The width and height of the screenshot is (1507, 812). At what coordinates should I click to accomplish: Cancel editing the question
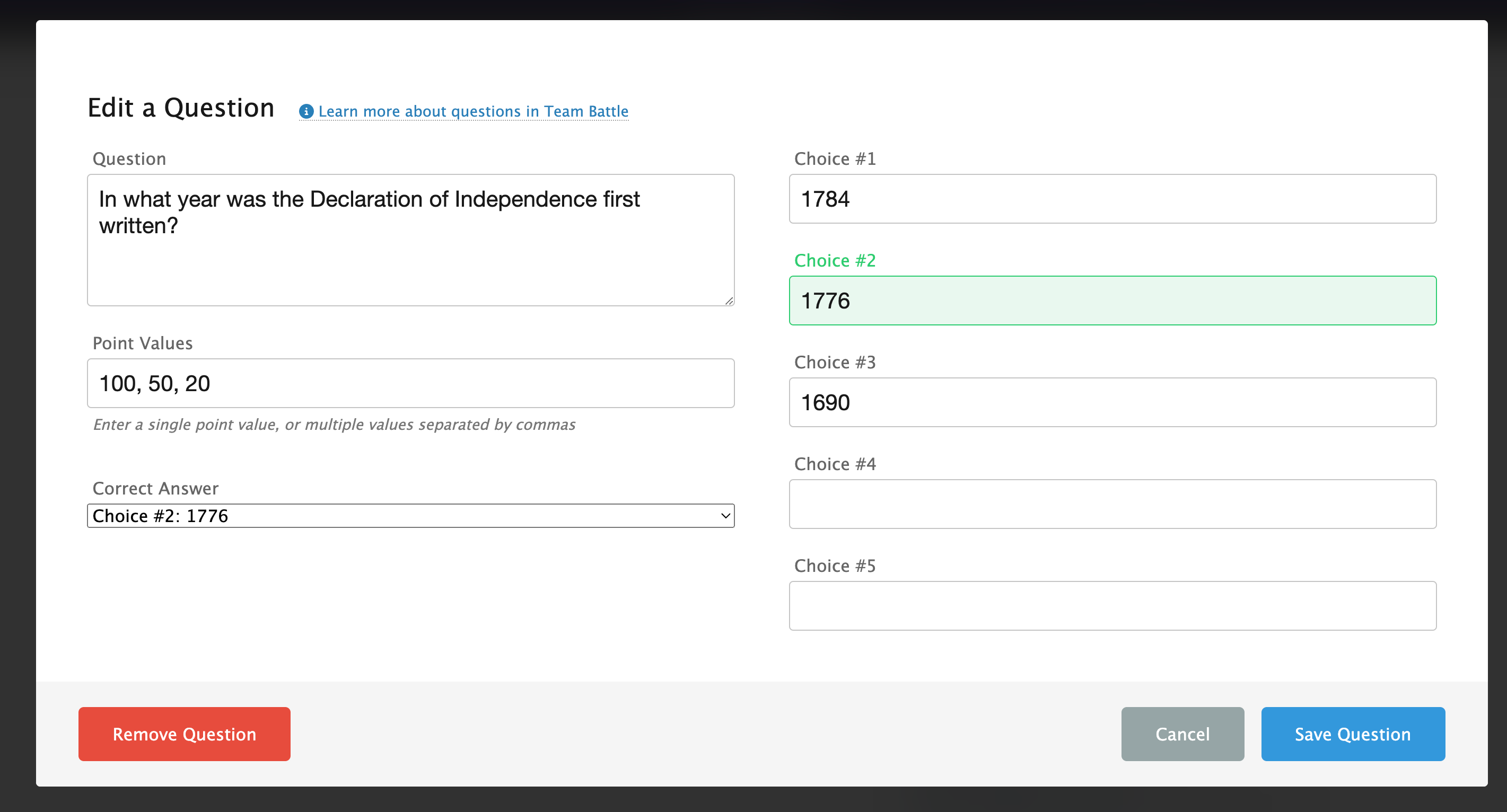pos(1182,734)
